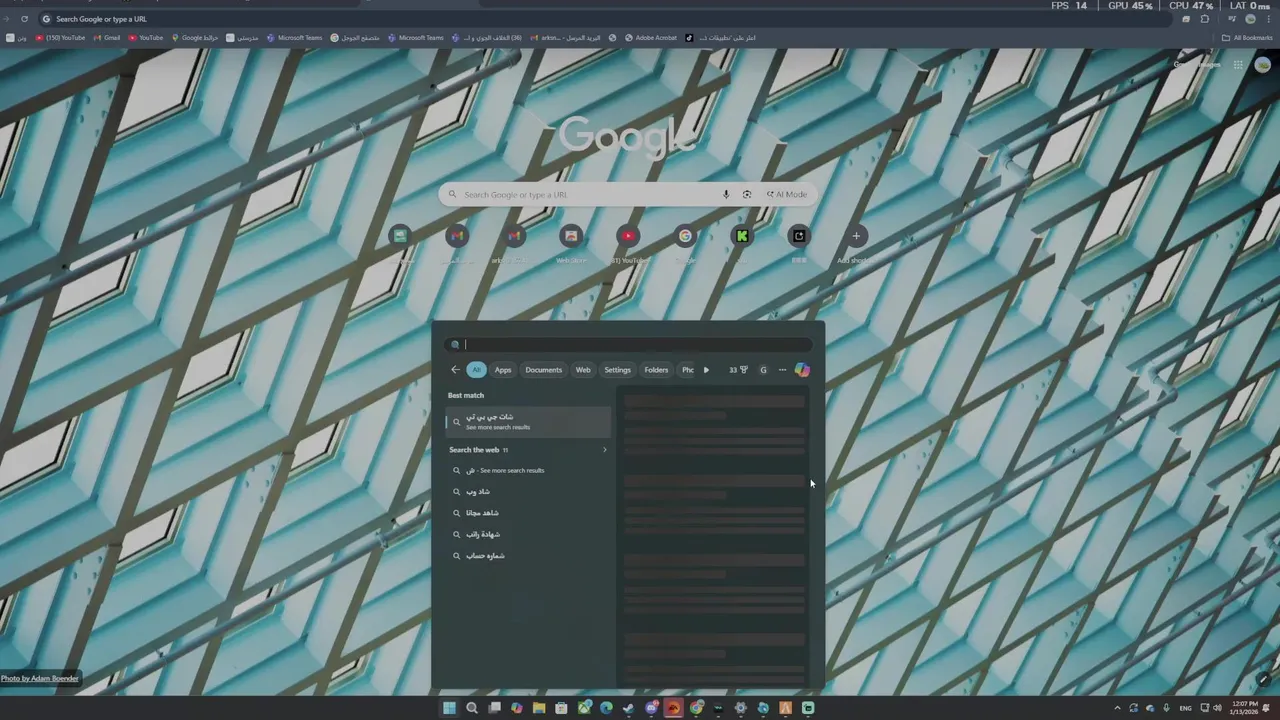
Task: Open the Google 'G' shortcut tile
Action: (x=685, y=236)
